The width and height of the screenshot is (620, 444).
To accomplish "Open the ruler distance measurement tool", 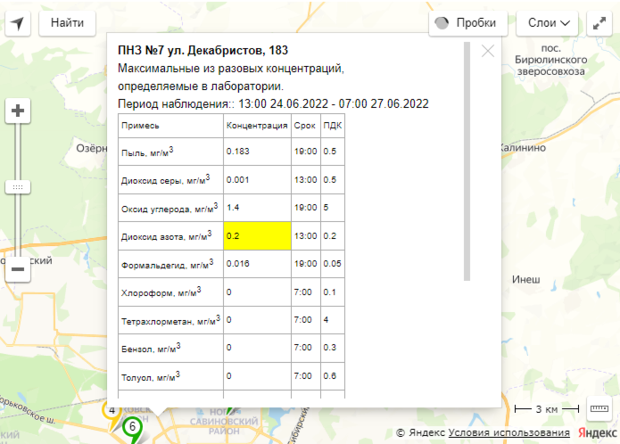I will (599, 409).
